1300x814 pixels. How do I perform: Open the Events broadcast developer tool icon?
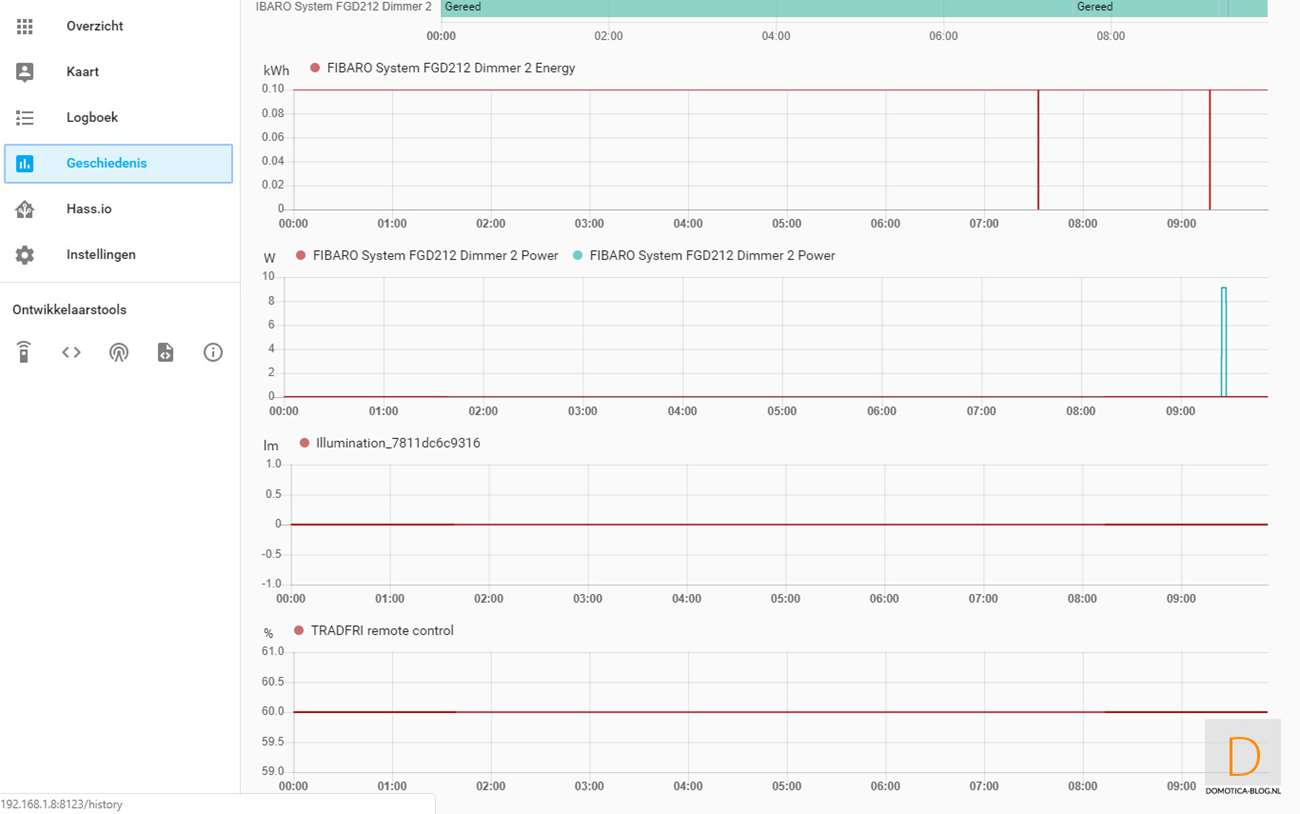[x=119, y=352]
